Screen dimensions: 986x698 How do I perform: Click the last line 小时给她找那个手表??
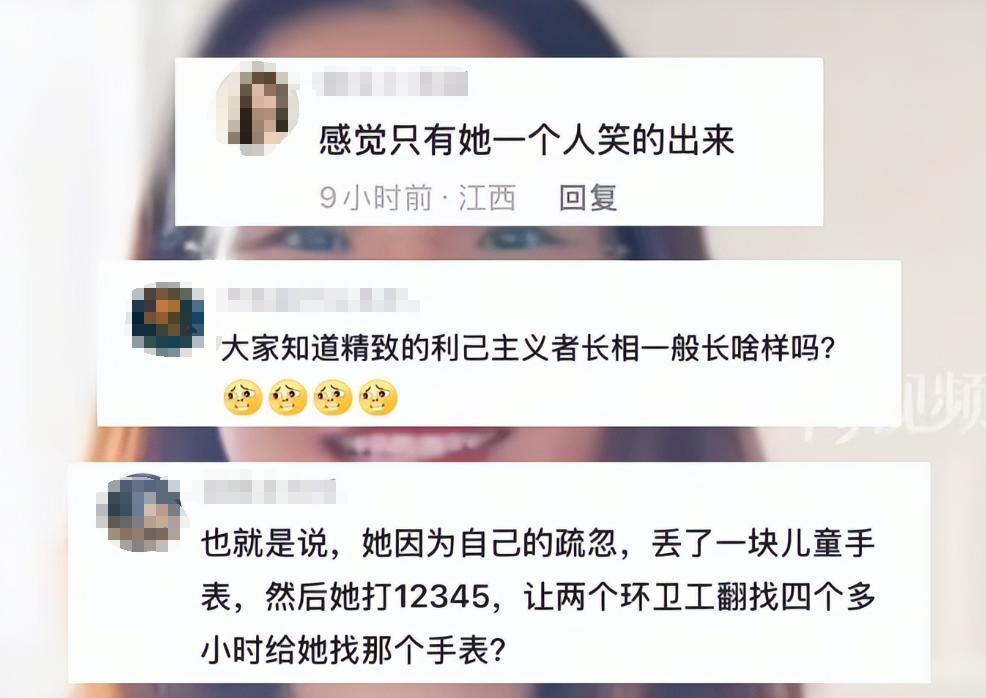[353, 650]
